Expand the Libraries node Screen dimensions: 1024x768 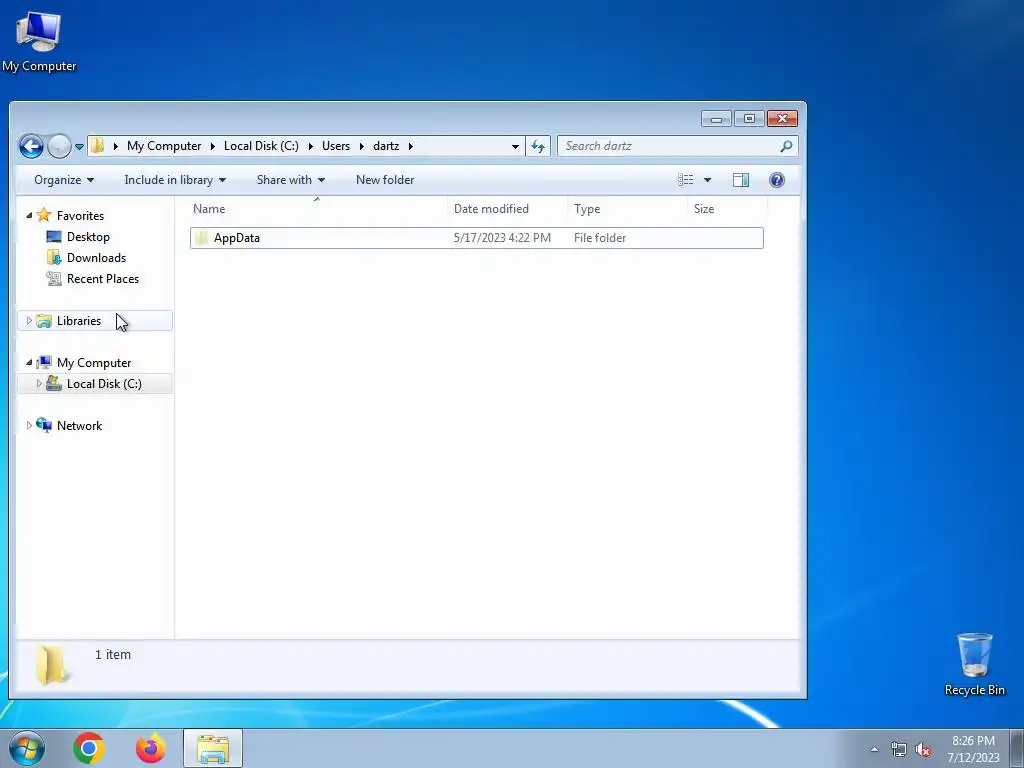[29, 321]
